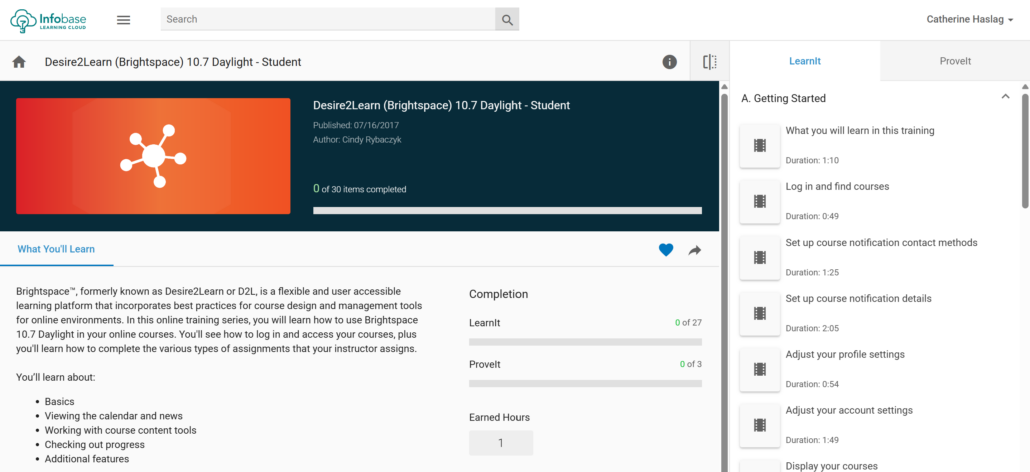Favorite the course with heart icon
This screenshot has width=1030, height=472.
click(x=666, y=249)
